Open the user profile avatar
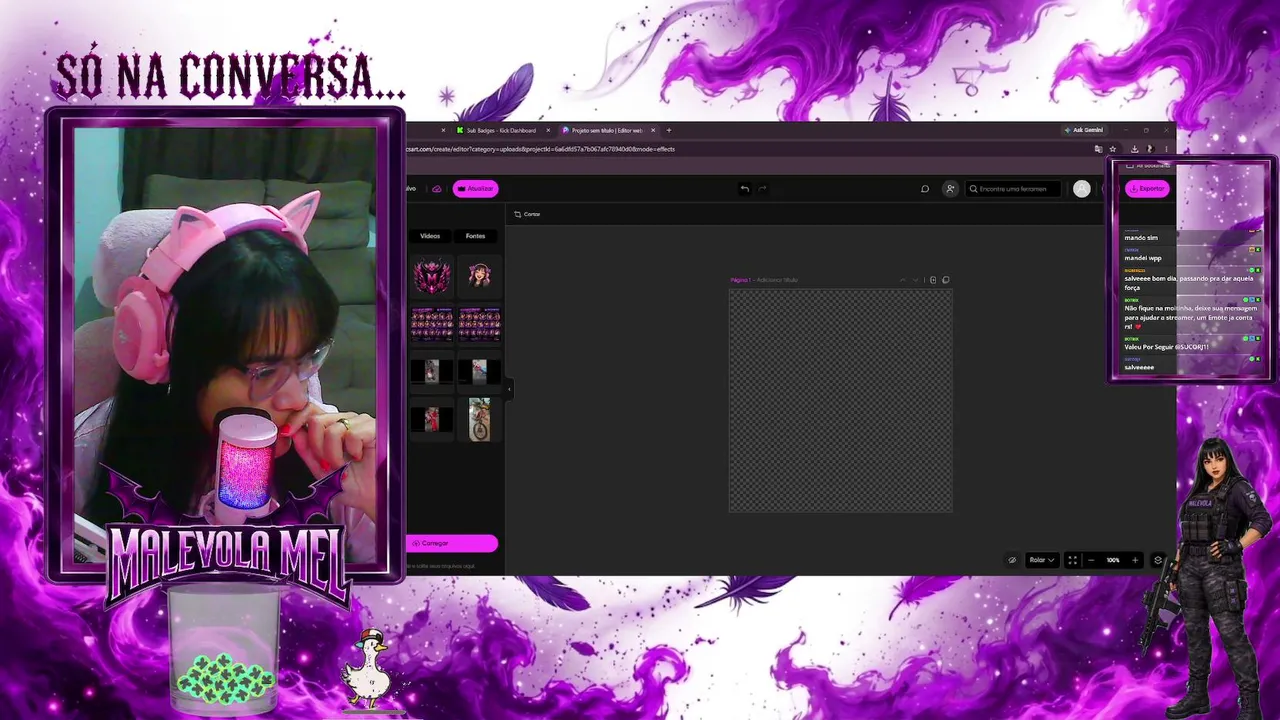1280x720 pixels. point(1081,188)
